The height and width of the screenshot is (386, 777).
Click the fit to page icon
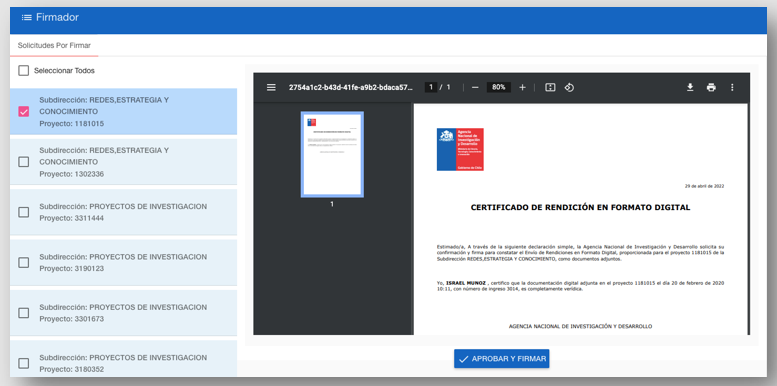[x=550, y=87]
